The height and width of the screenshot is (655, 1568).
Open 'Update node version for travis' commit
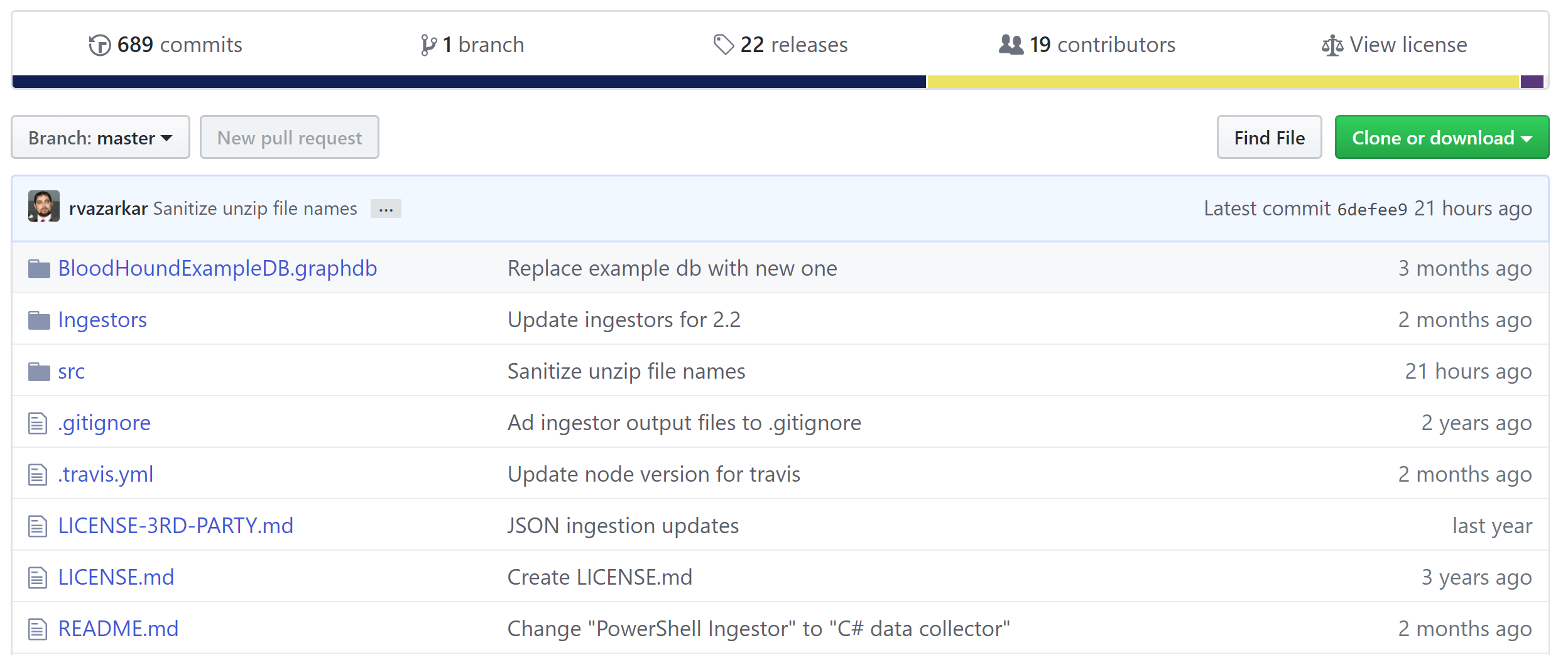[654, 474]
